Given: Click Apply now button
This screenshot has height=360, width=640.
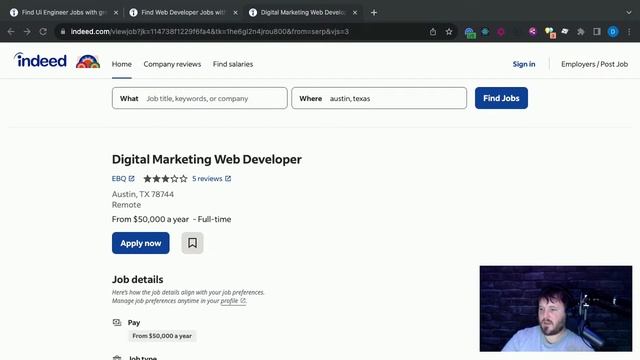Looking at the screenshot, I should [x=140, y=243].
